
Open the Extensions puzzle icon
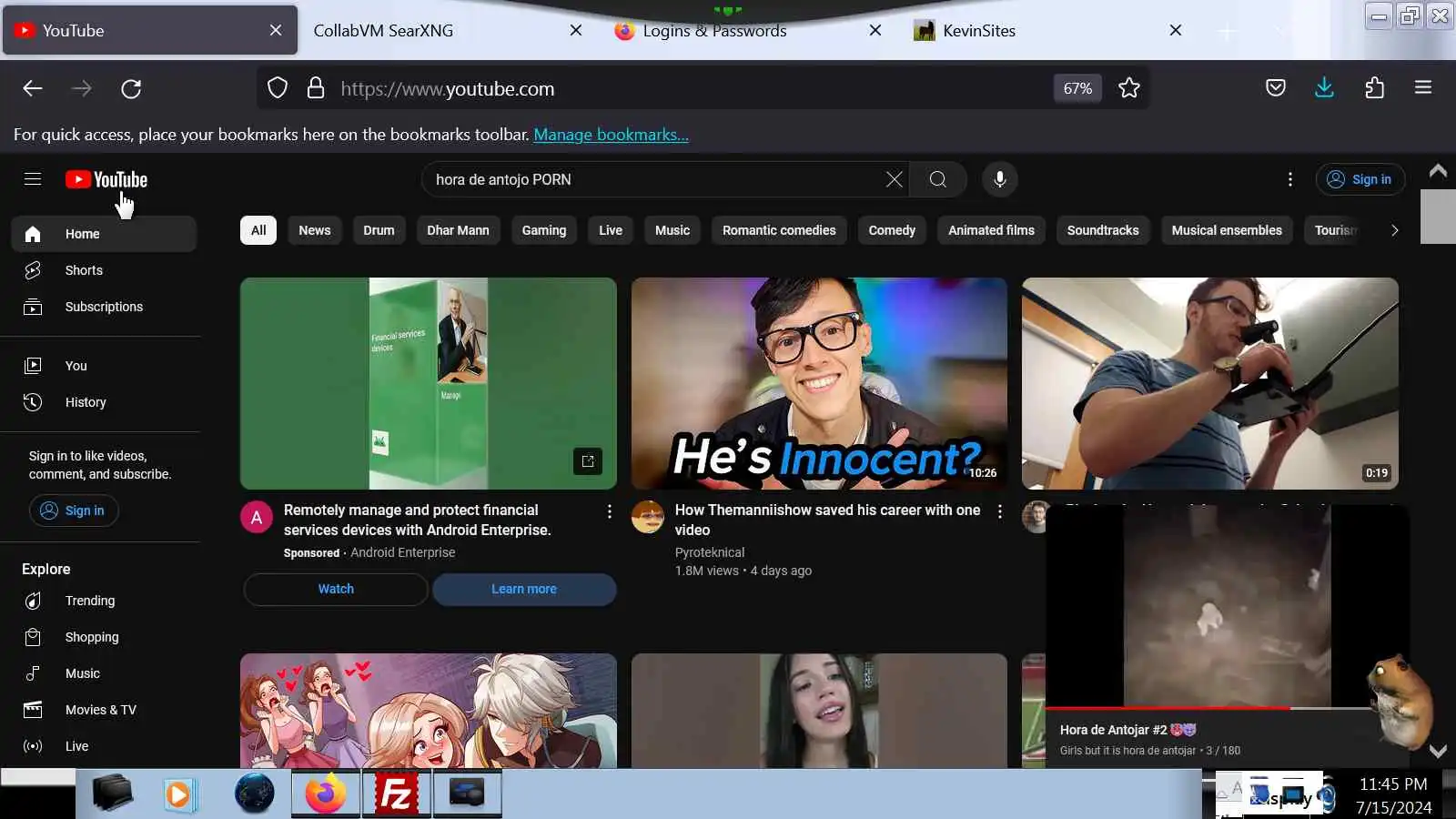coord(1374,88)
